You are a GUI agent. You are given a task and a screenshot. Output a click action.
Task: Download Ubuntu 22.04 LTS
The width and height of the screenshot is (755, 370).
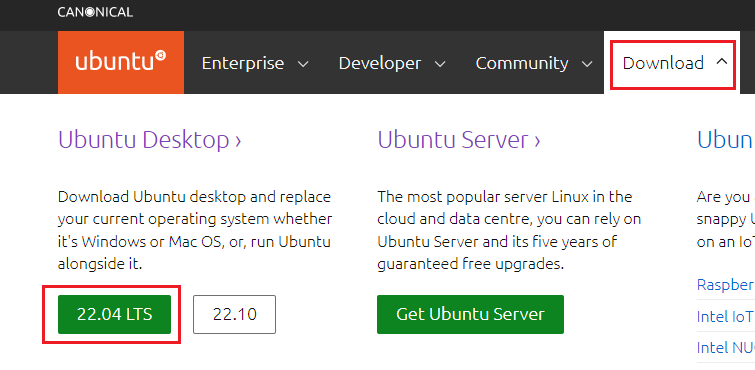point(115,314)
